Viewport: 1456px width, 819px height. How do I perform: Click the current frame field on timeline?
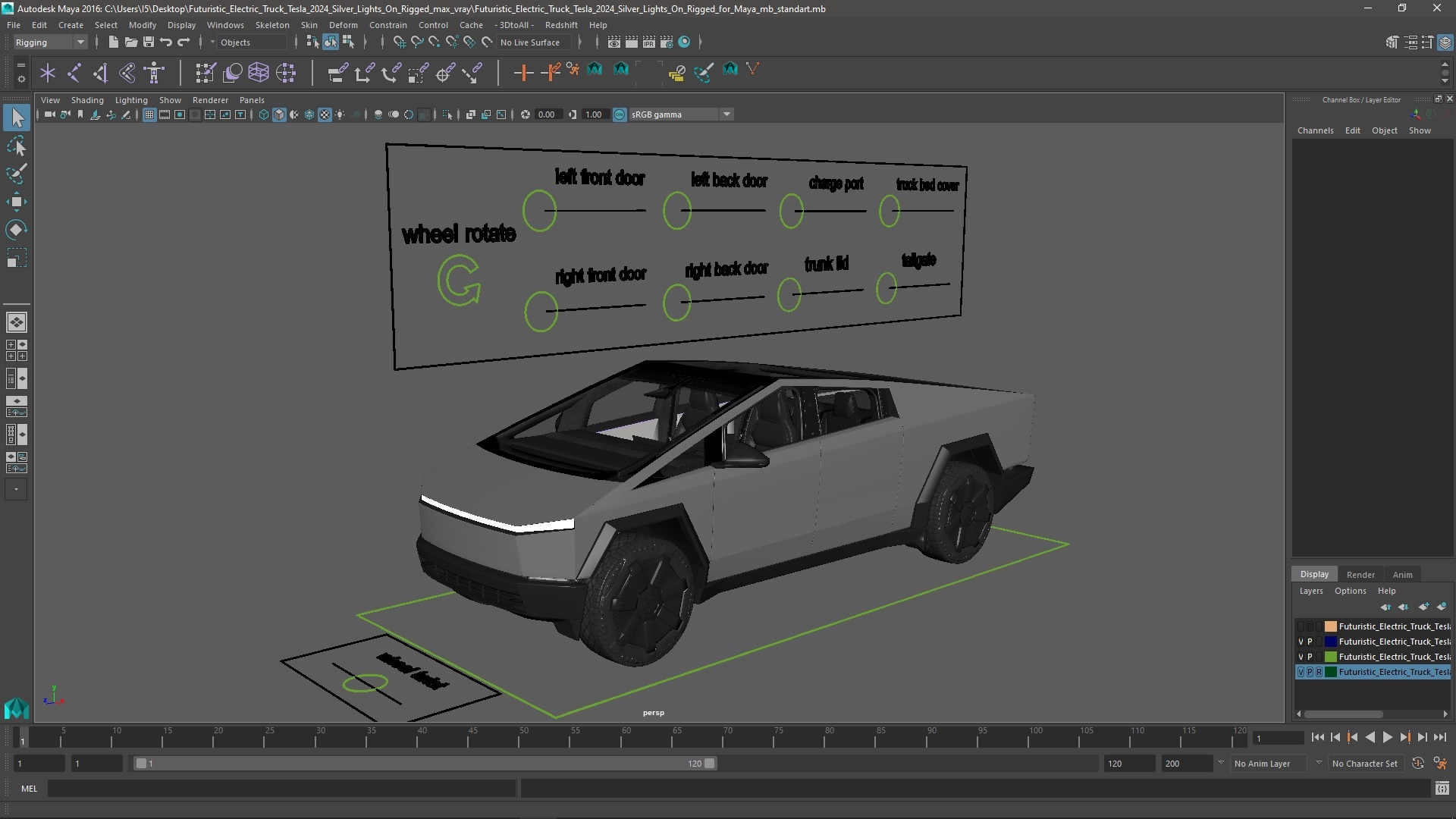point(1277,738)
